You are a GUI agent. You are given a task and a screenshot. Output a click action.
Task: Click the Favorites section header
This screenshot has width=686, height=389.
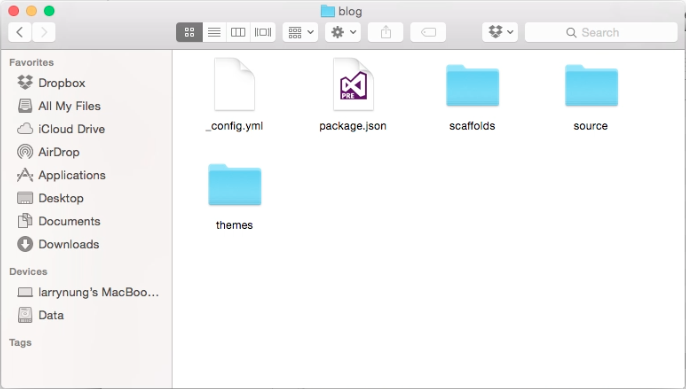click(32, 63)
